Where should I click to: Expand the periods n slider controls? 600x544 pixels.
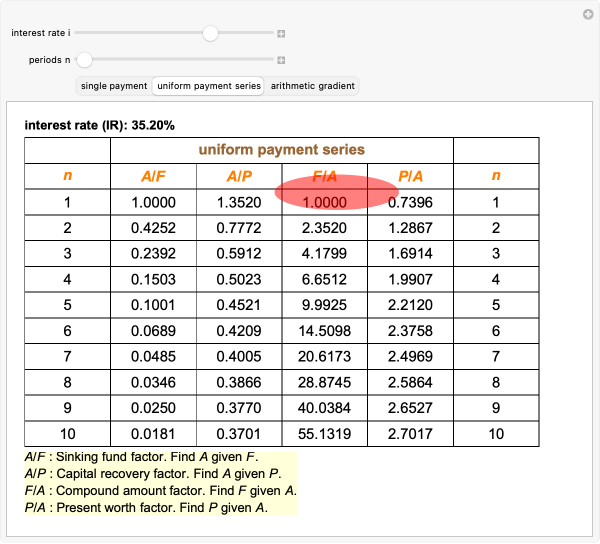(x=282, y=60)
